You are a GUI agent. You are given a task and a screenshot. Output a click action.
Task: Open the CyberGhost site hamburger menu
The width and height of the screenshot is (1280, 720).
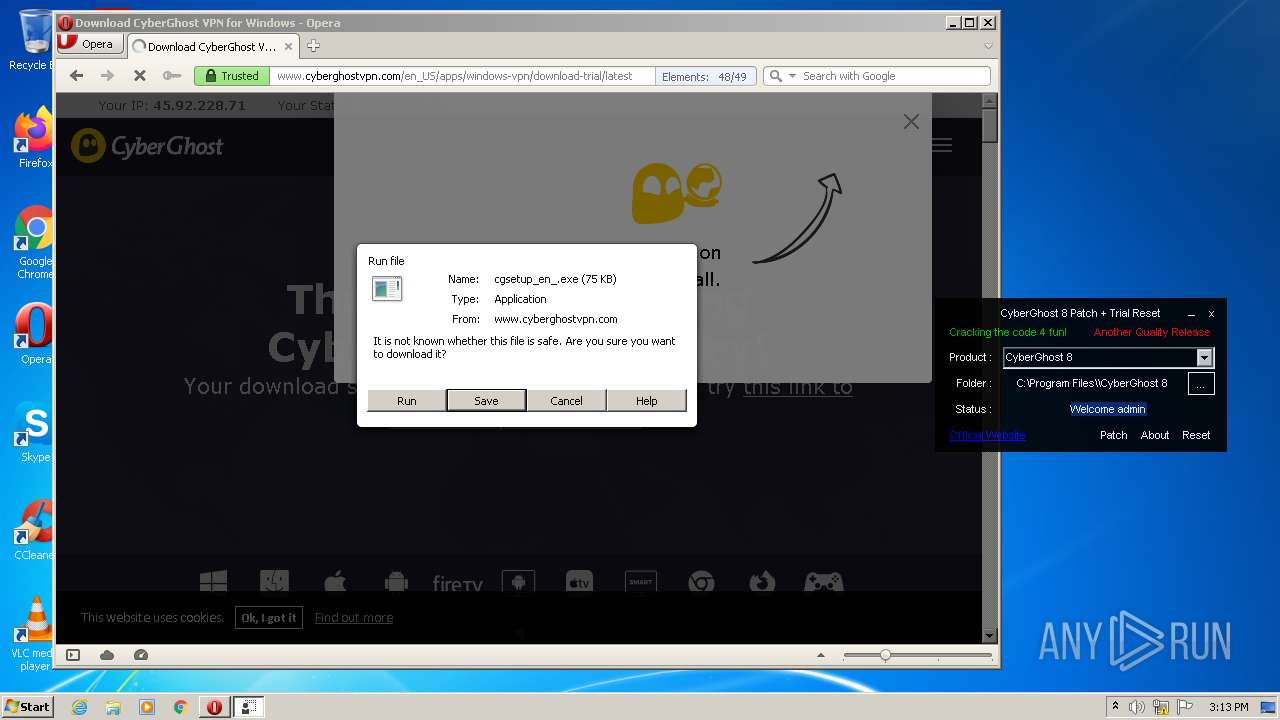coord(942,146)
